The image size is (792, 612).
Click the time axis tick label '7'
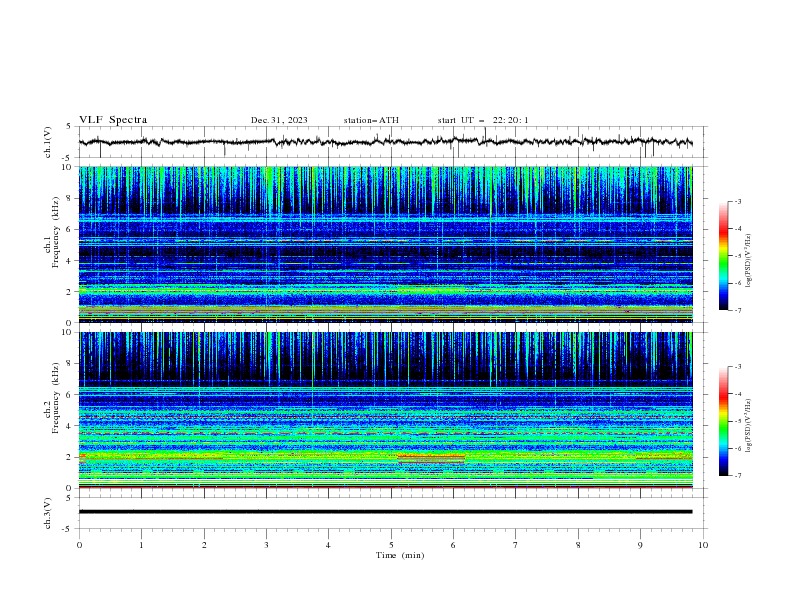(x=516, y=545)
